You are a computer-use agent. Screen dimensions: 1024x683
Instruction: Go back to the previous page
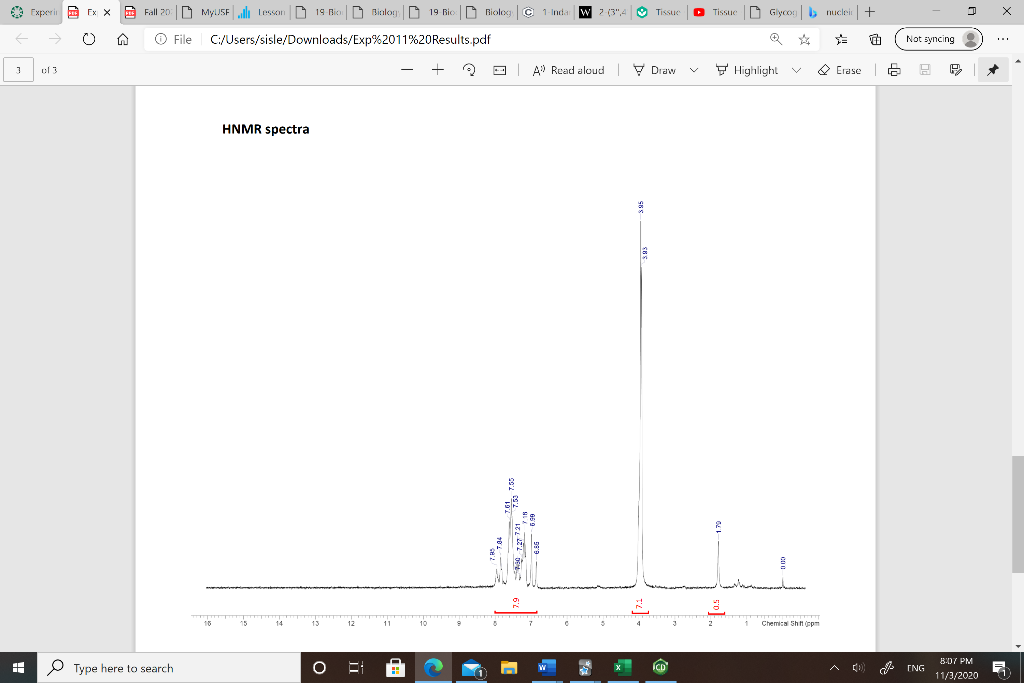22,39
